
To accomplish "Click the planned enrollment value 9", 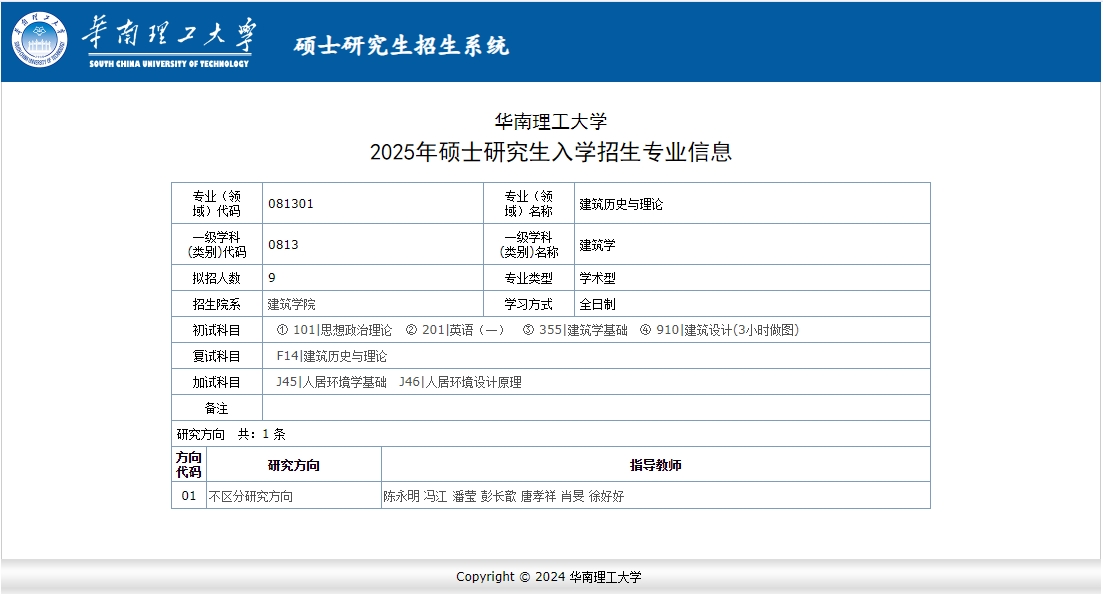I will click(x=272, y=277).
